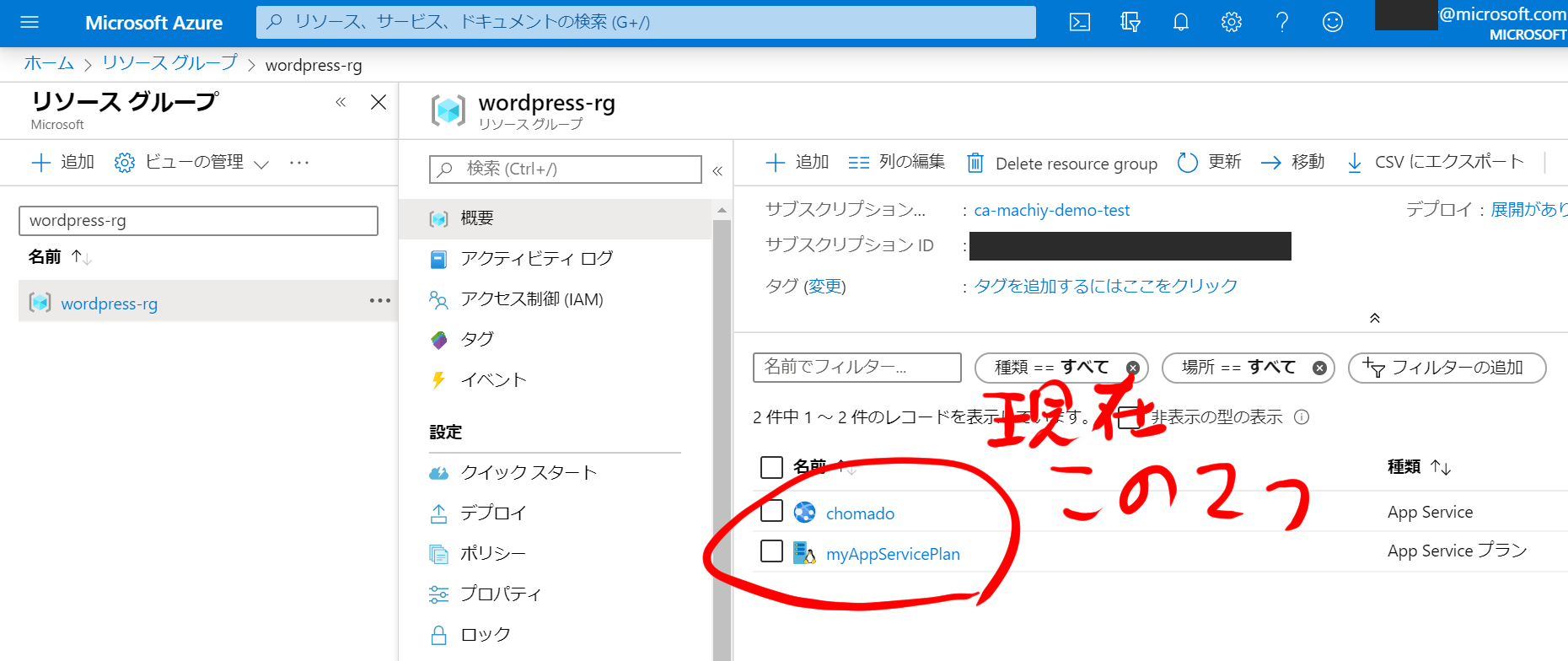Show notifications with the bell icon
This screenshot has height=661, width=1568.
(x=1181, y=22)
